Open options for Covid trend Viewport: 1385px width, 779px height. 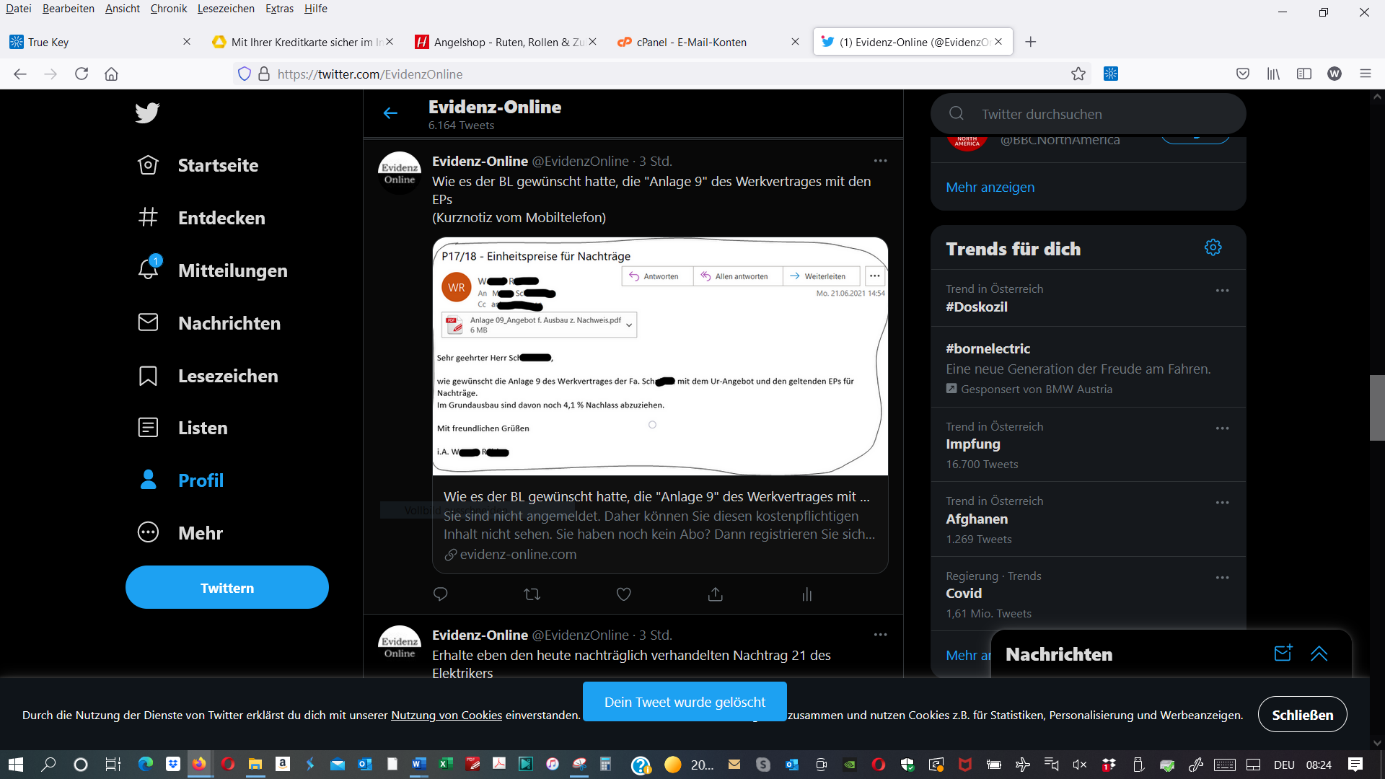click(x=1222, y=577)
